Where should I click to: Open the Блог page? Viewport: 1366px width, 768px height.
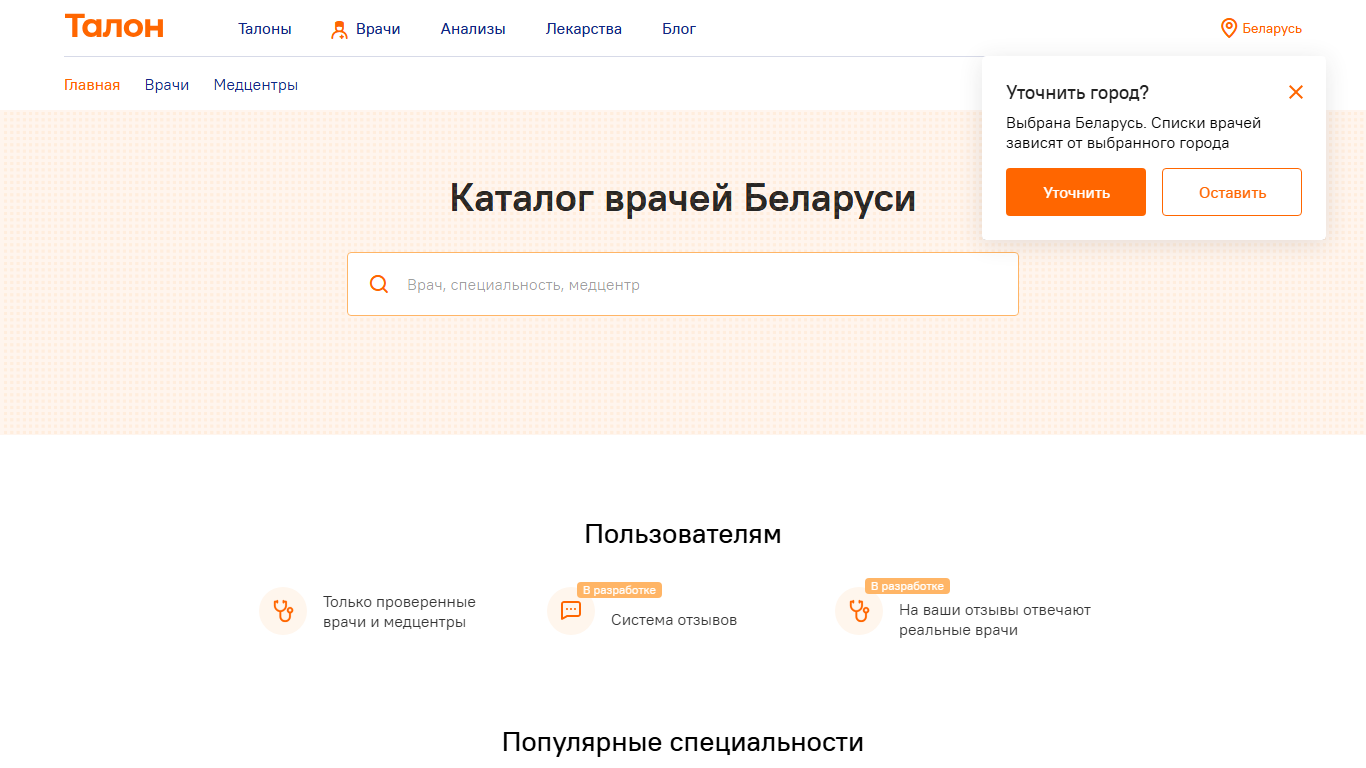[679, 29]
